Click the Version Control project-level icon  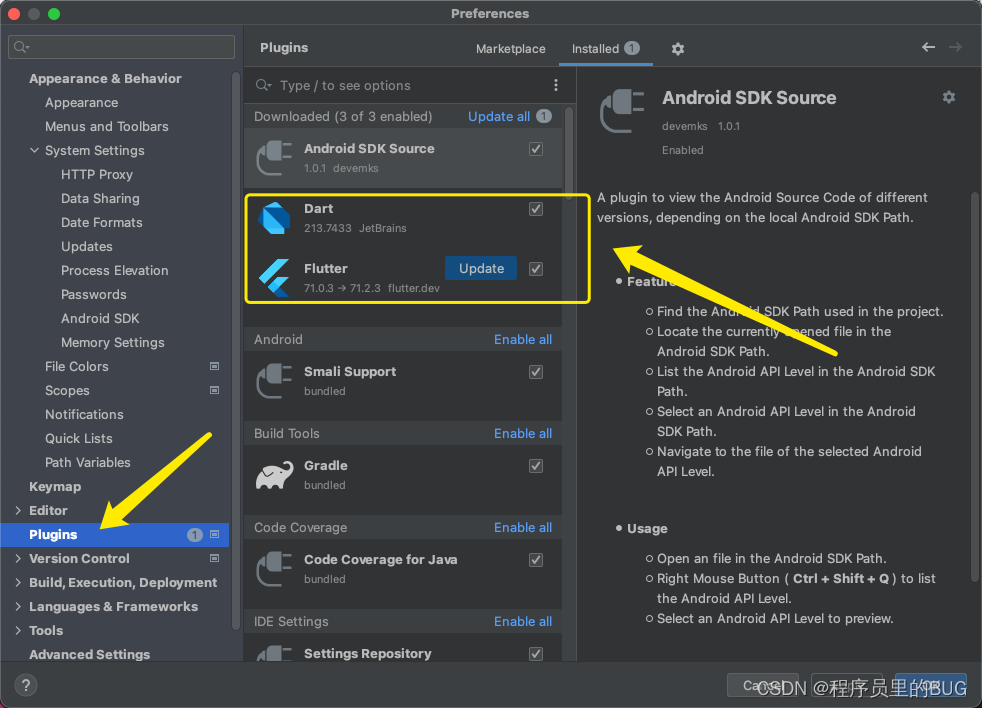click(214, 558)
